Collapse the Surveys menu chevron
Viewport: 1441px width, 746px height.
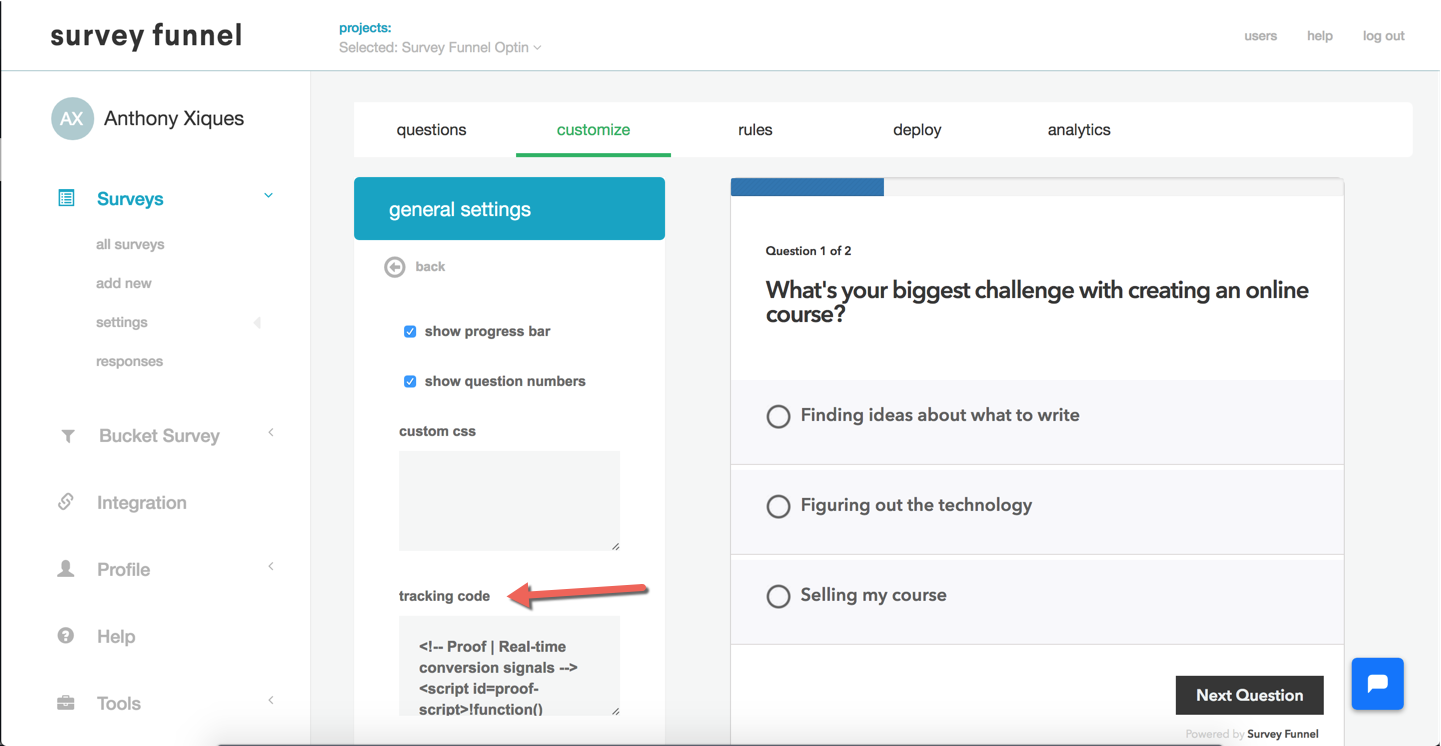coord(268,196)
